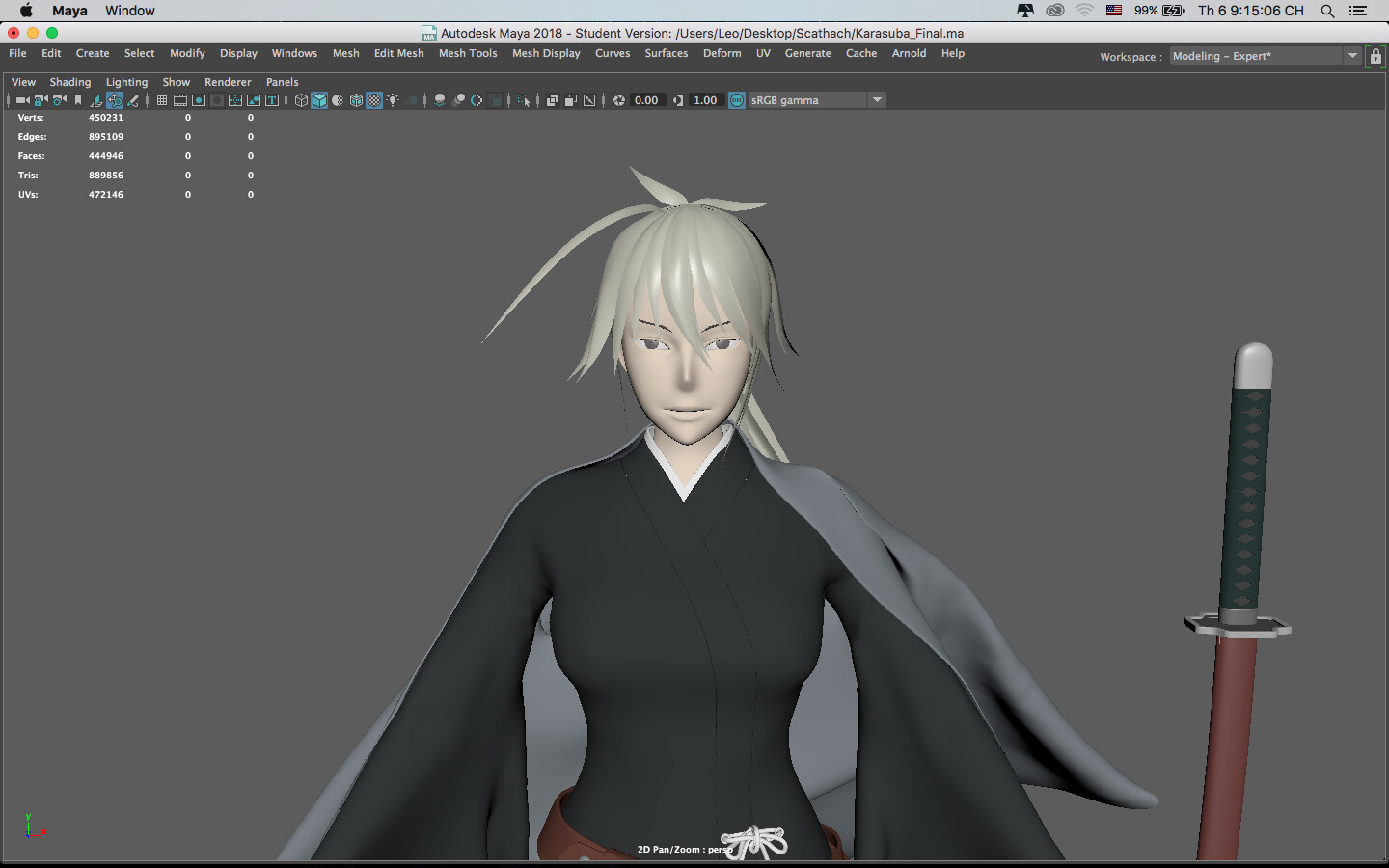Open the Deform menu
The width and height of the screenshot is (1389, 868).
click(722, 53)
